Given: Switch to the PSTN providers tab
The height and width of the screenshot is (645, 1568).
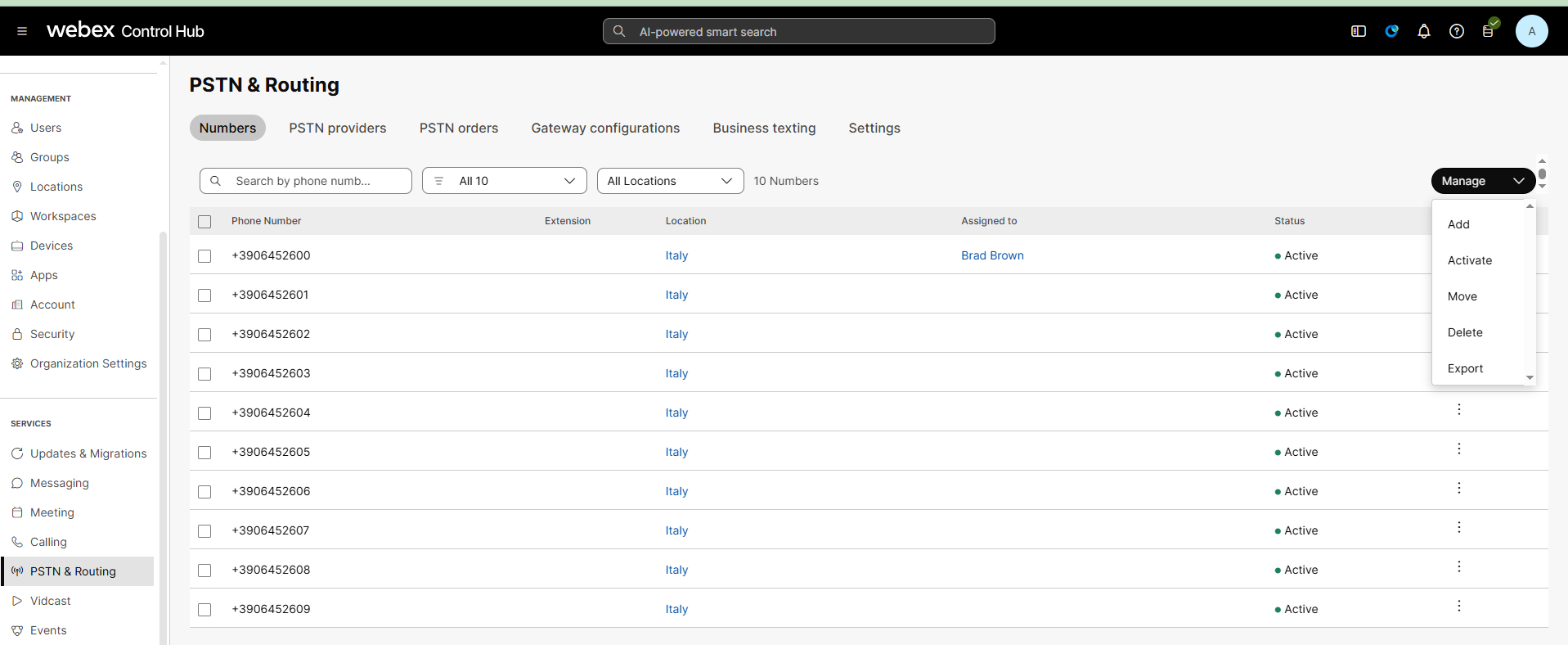Looking at the screenshot, I should coord(337,129).
